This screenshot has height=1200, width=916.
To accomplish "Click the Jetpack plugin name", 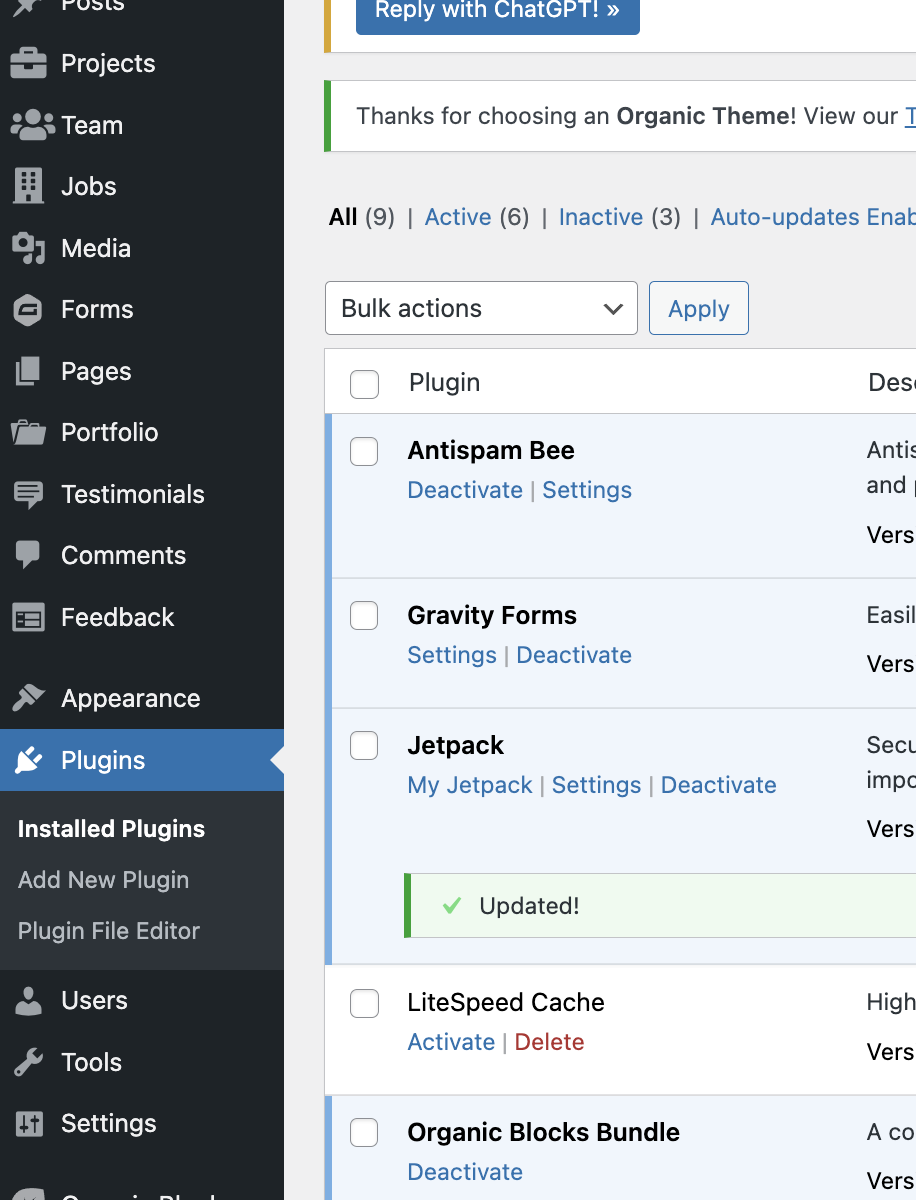I will pyautogui.click(x=456, y=746).
